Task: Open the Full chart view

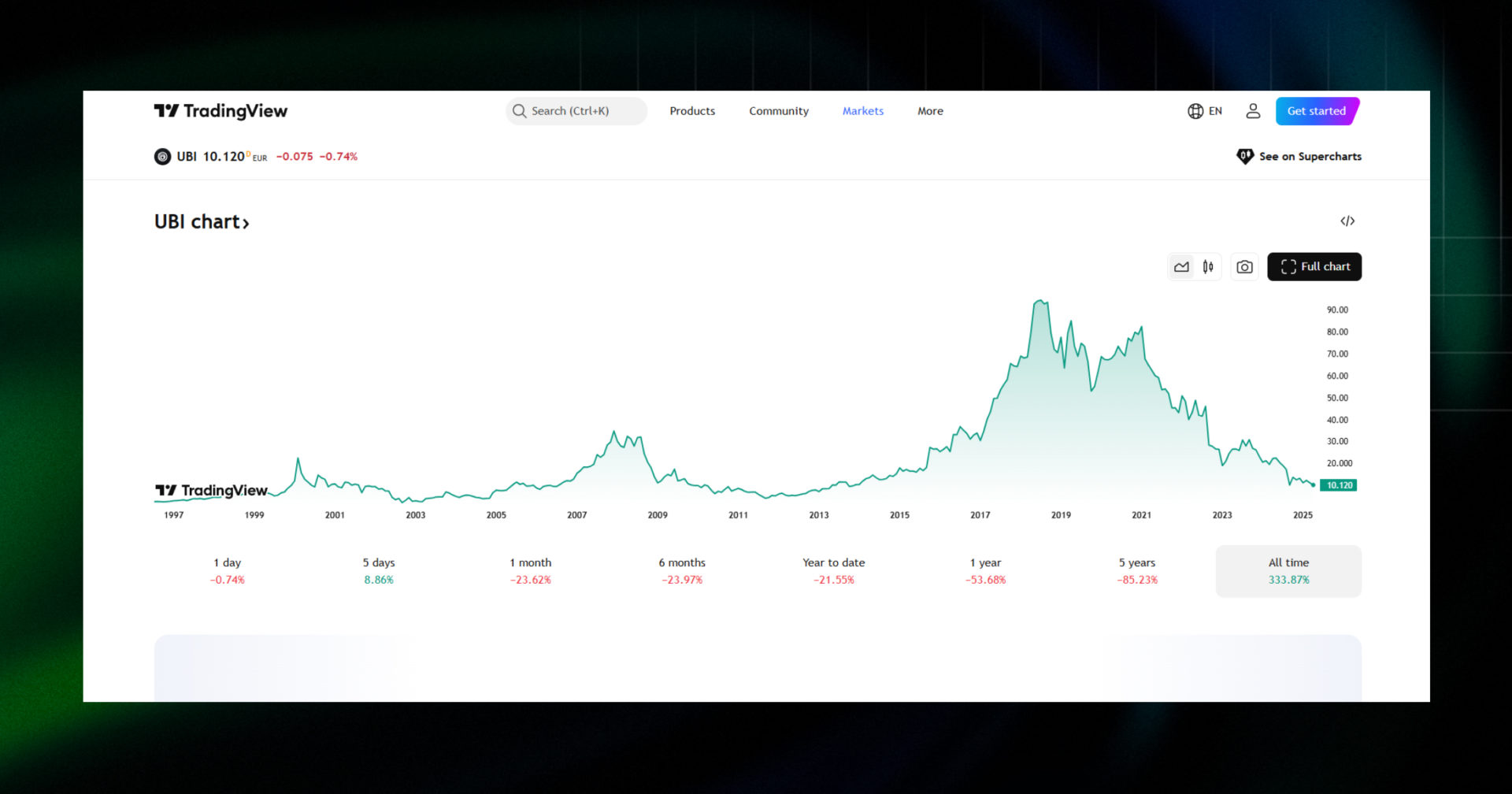Action: click(1314, 266)
